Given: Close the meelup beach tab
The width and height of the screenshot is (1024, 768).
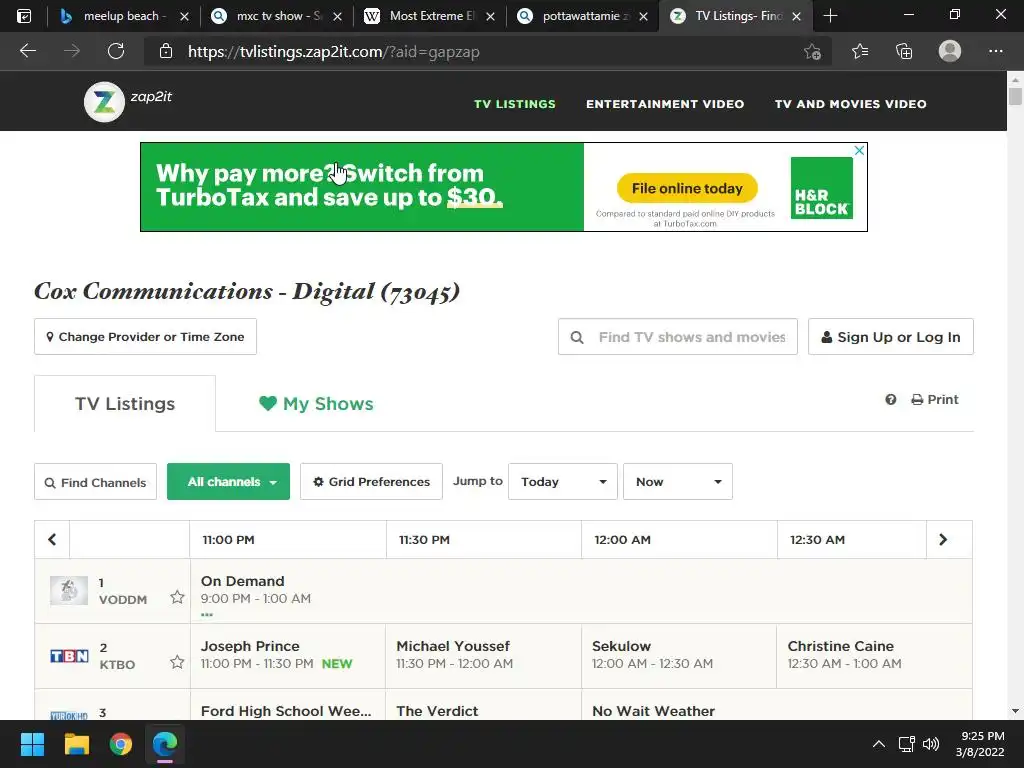Looking at the screenshot, I should 184,16.
